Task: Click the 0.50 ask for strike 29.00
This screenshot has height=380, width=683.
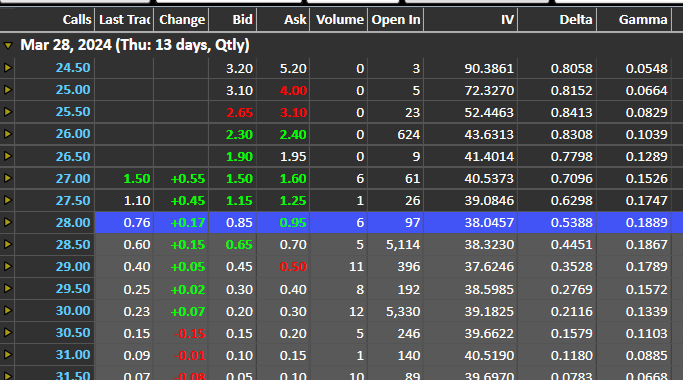Action: tap(293, 267)
